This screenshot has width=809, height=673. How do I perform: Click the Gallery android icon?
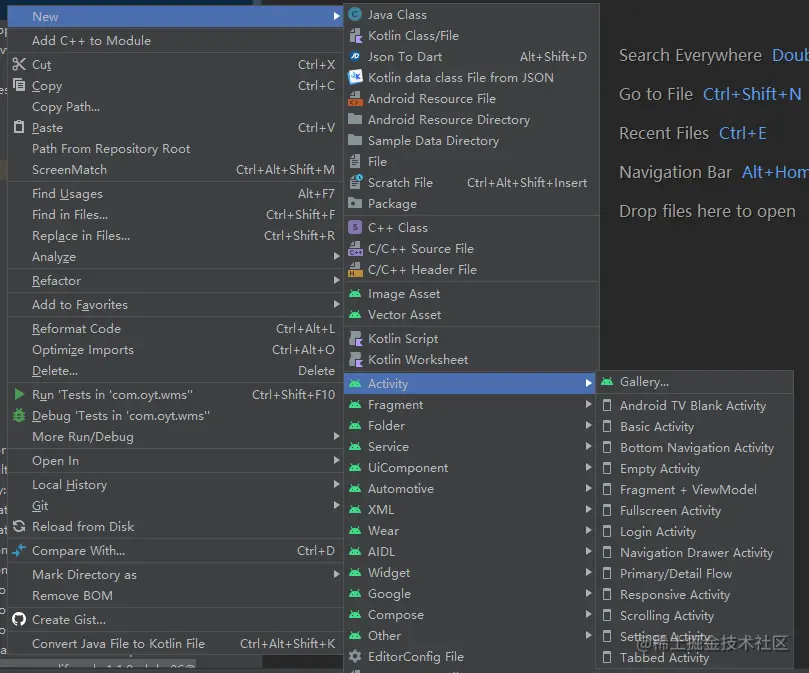[x=607, y=382]
